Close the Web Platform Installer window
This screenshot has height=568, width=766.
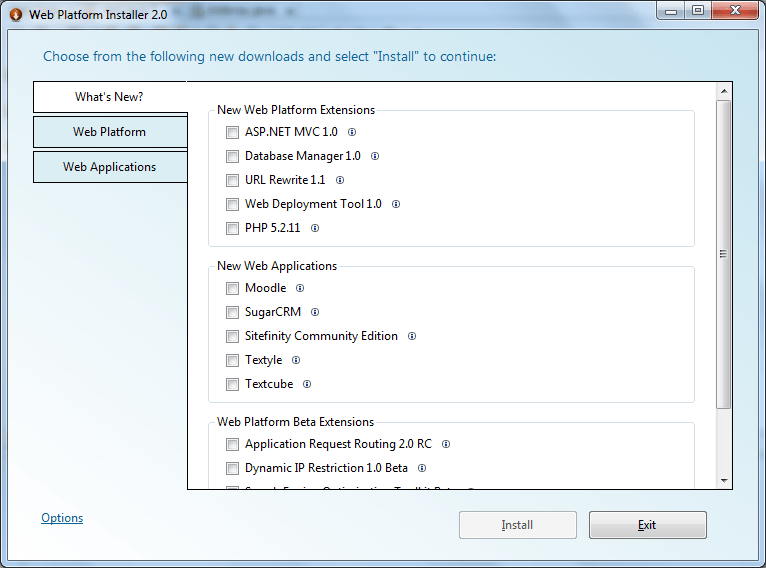[735, 10]
